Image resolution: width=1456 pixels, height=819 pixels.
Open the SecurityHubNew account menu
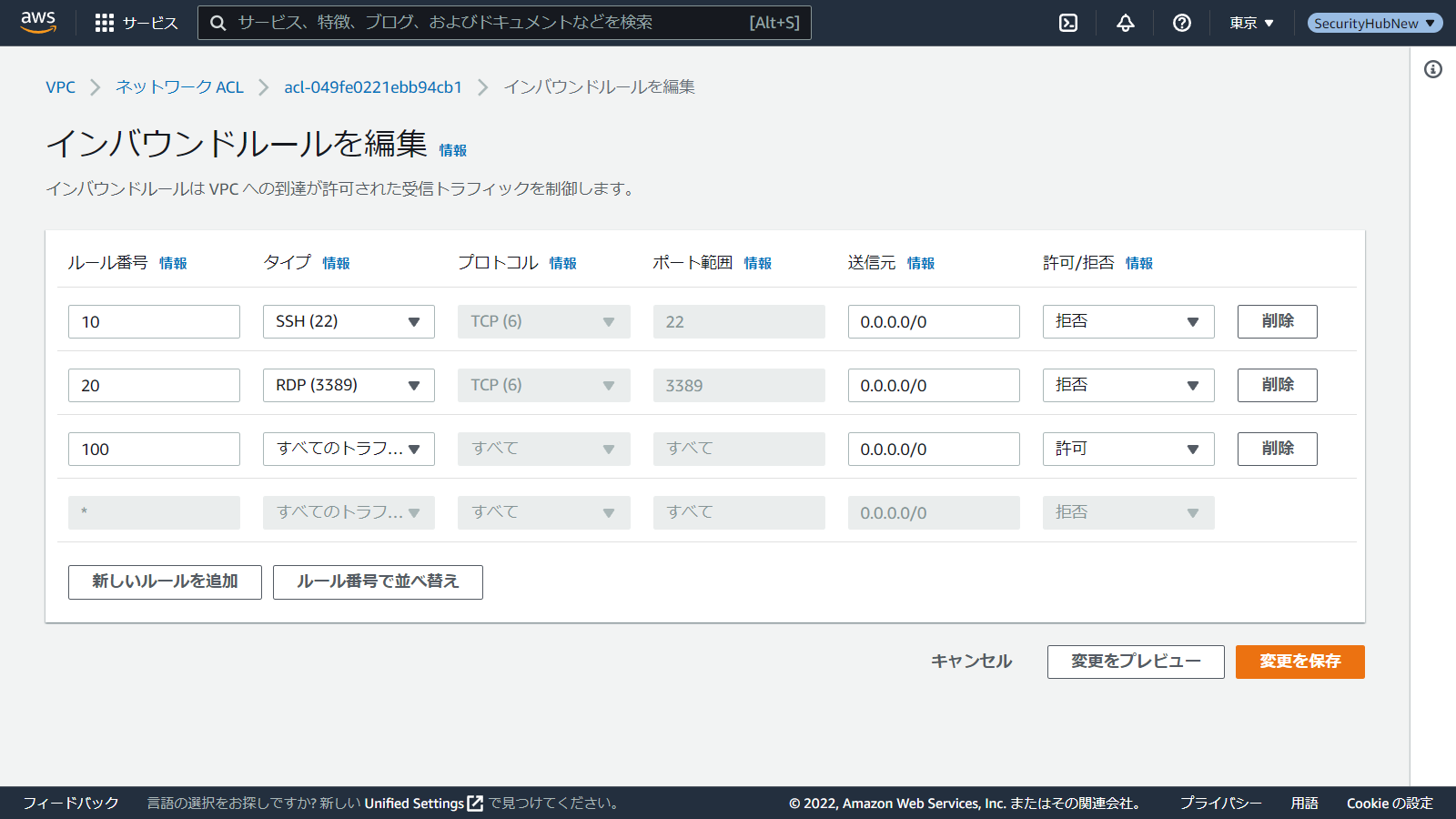pos(1374,23)
